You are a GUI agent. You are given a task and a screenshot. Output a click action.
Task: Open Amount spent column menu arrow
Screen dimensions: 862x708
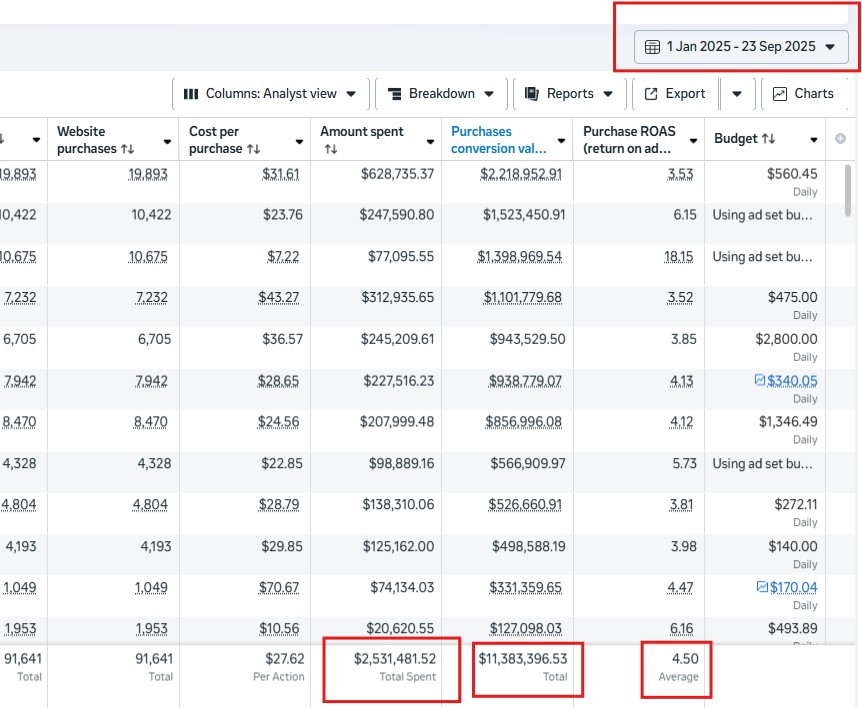click(x=430, y=142)
